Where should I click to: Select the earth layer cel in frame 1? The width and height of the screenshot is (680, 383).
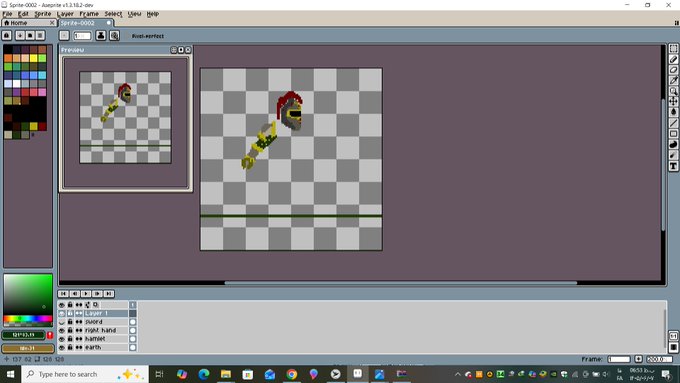(x=133, y=347)
